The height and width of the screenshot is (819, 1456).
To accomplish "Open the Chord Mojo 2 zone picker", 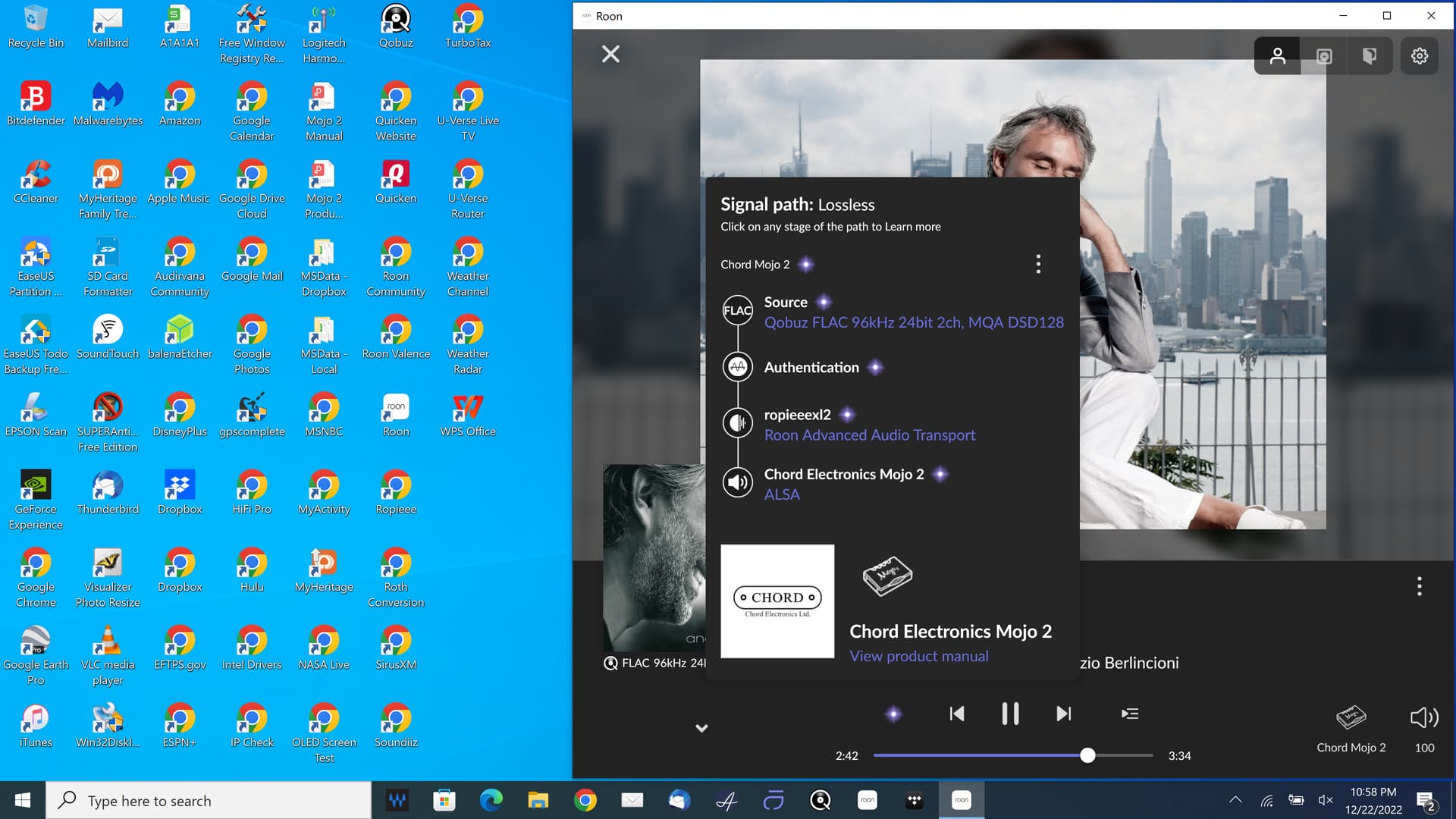I will pos(1351,729).
